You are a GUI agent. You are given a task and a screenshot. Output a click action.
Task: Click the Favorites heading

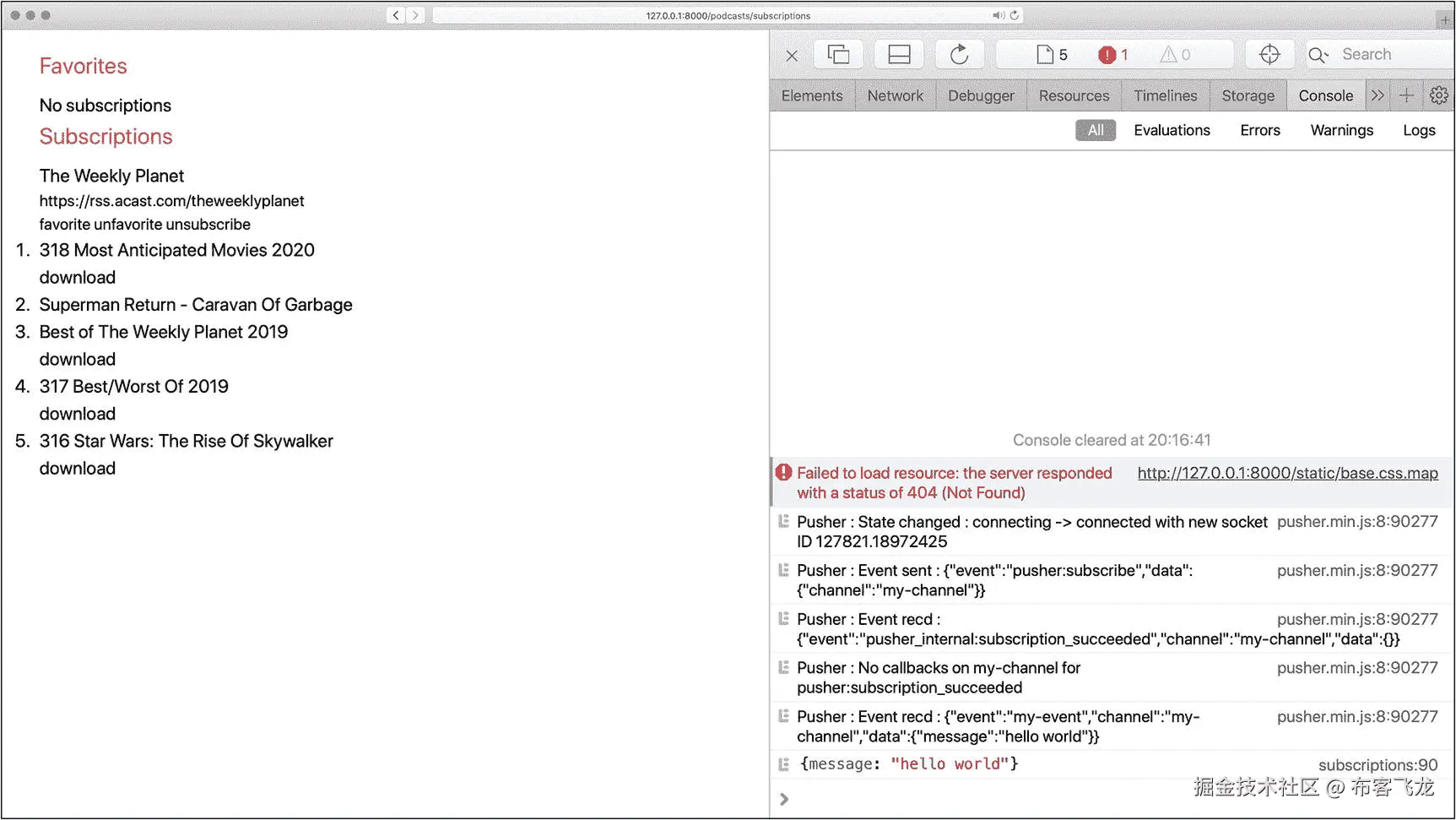(83, 66)
